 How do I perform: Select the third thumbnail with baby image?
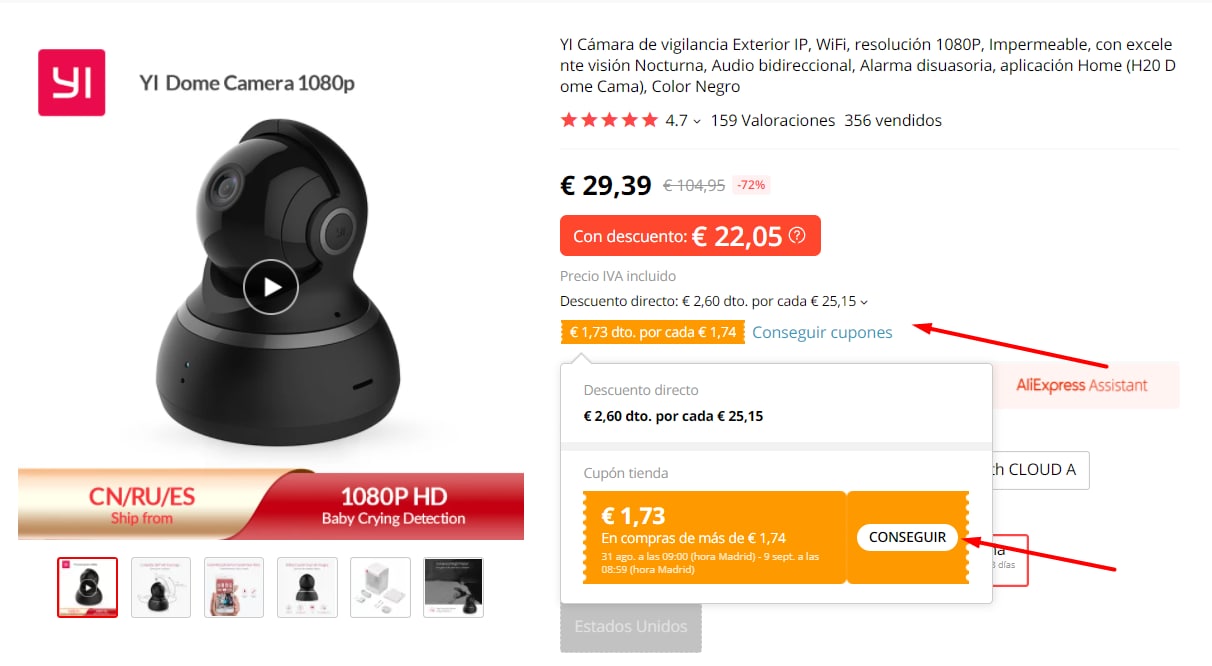234,587
